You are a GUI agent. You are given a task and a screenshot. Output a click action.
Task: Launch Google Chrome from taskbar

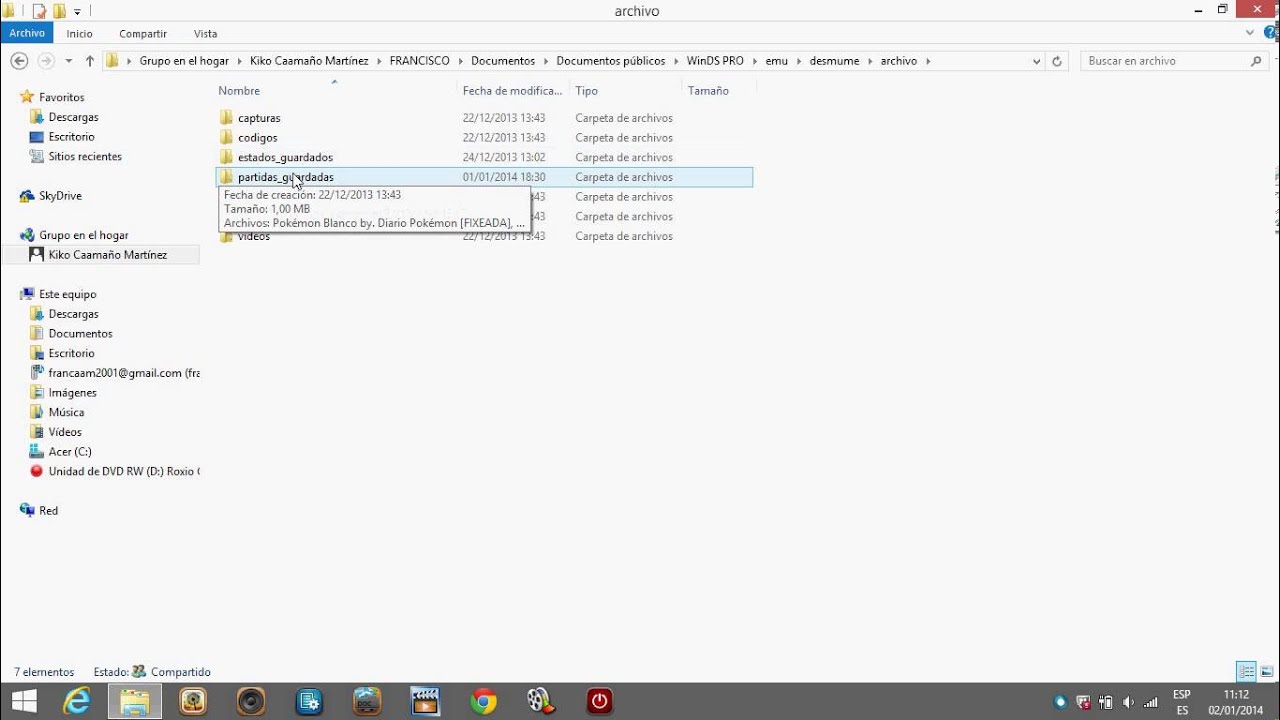[x=483, y=701]
